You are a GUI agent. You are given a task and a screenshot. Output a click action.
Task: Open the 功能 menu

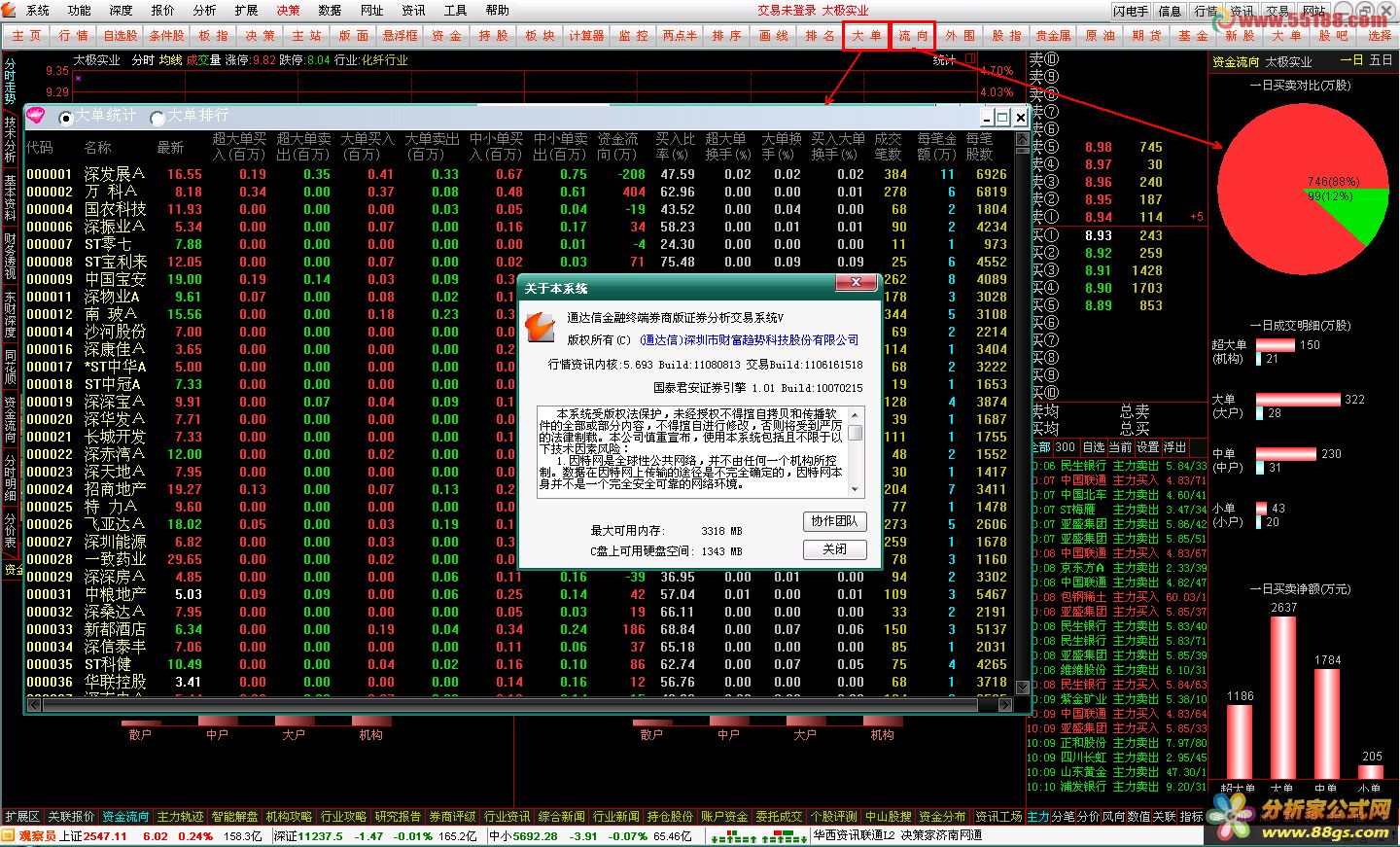coord(80,10)
